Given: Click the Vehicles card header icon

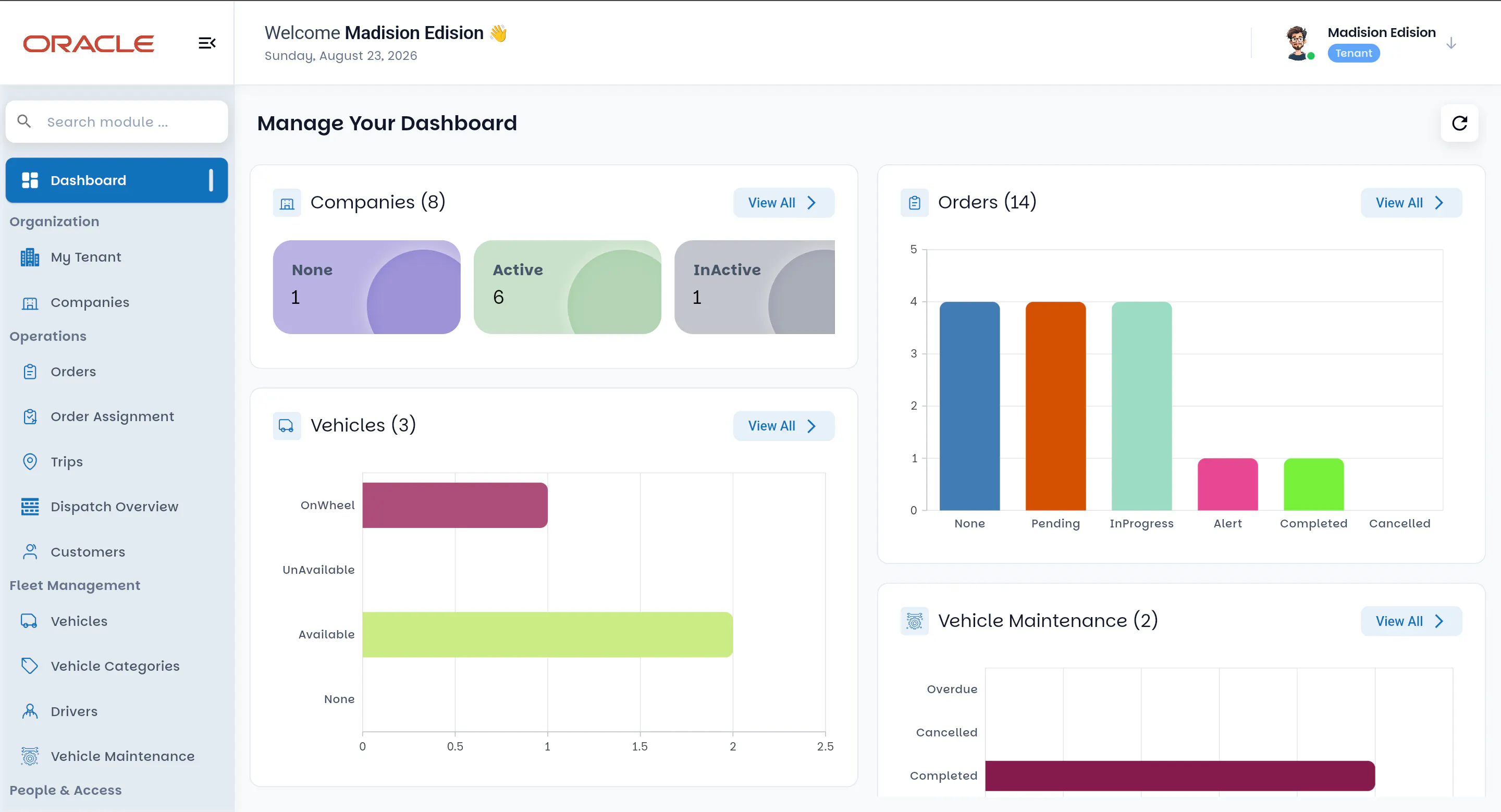Looking at the screenshot, I should pos(287,426).
